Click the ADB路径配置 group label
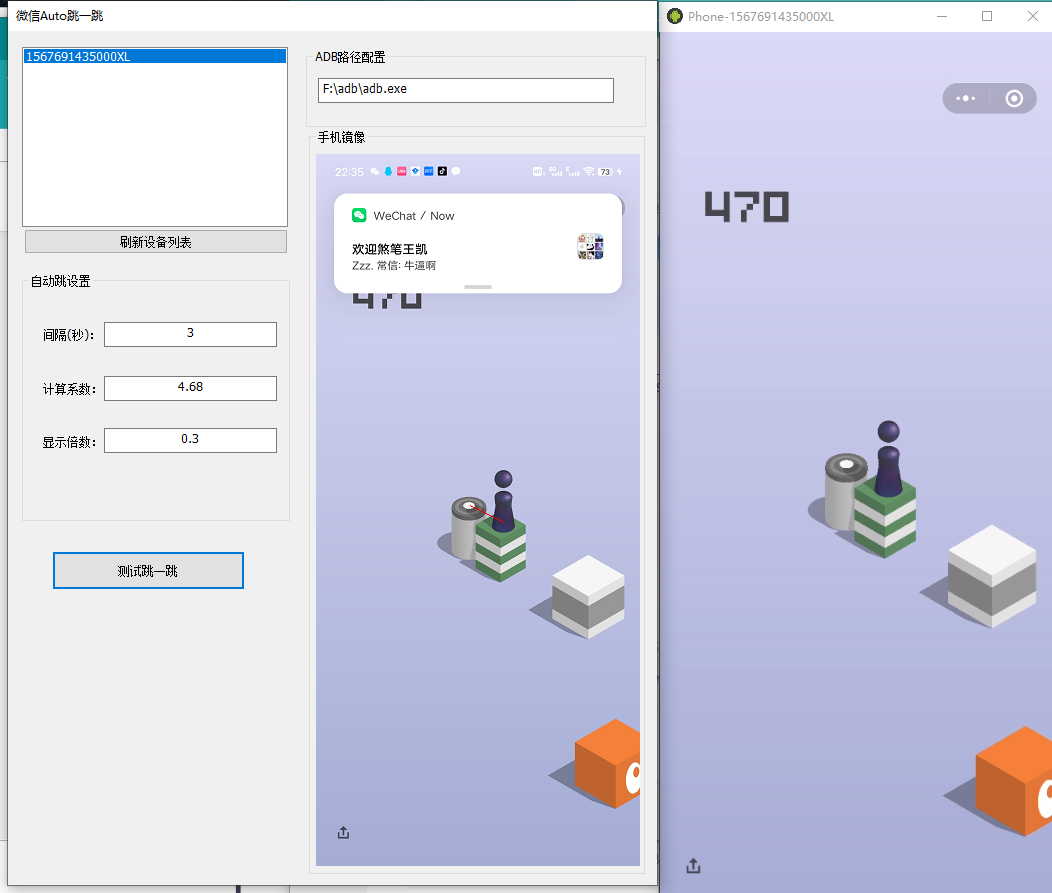The height and width of the screenshot is (893, 1052). pyautogui.click(x=350, y=58)
